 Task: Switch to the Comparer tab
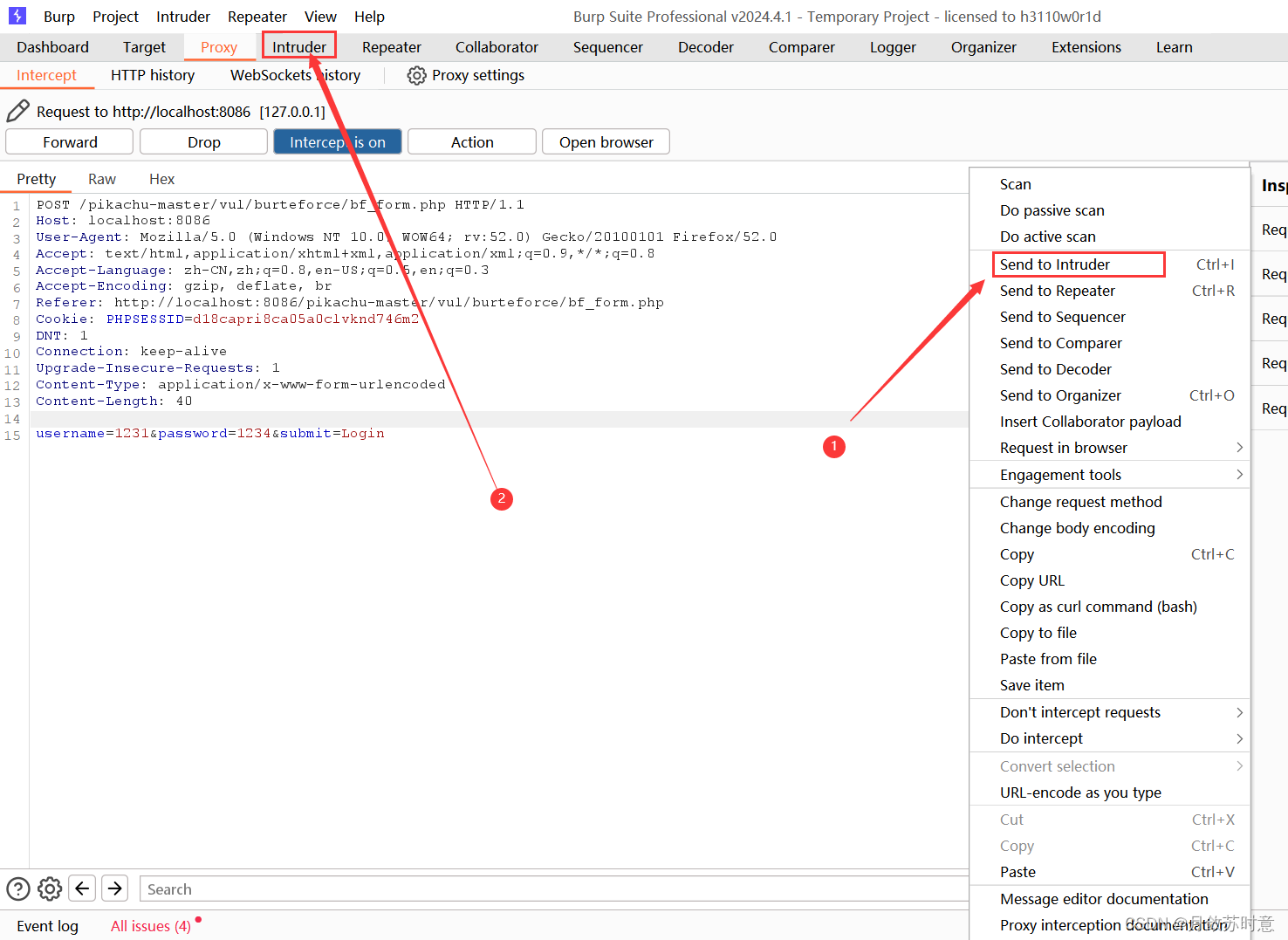[802, 47]
